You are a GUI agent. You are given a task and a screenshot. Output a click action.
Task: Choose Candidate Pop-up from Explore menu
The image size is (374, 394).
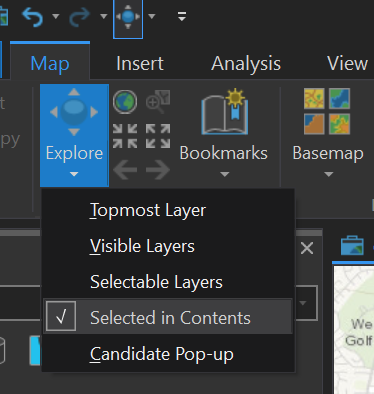coord(168,354)
